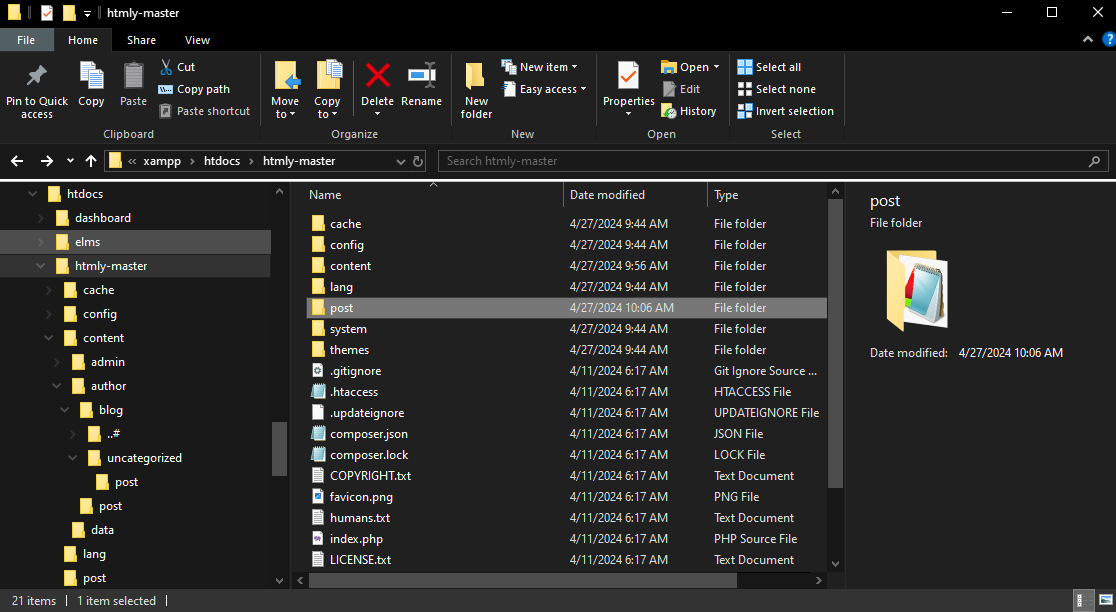Collapse the htdocs tree node

(31, 193)
